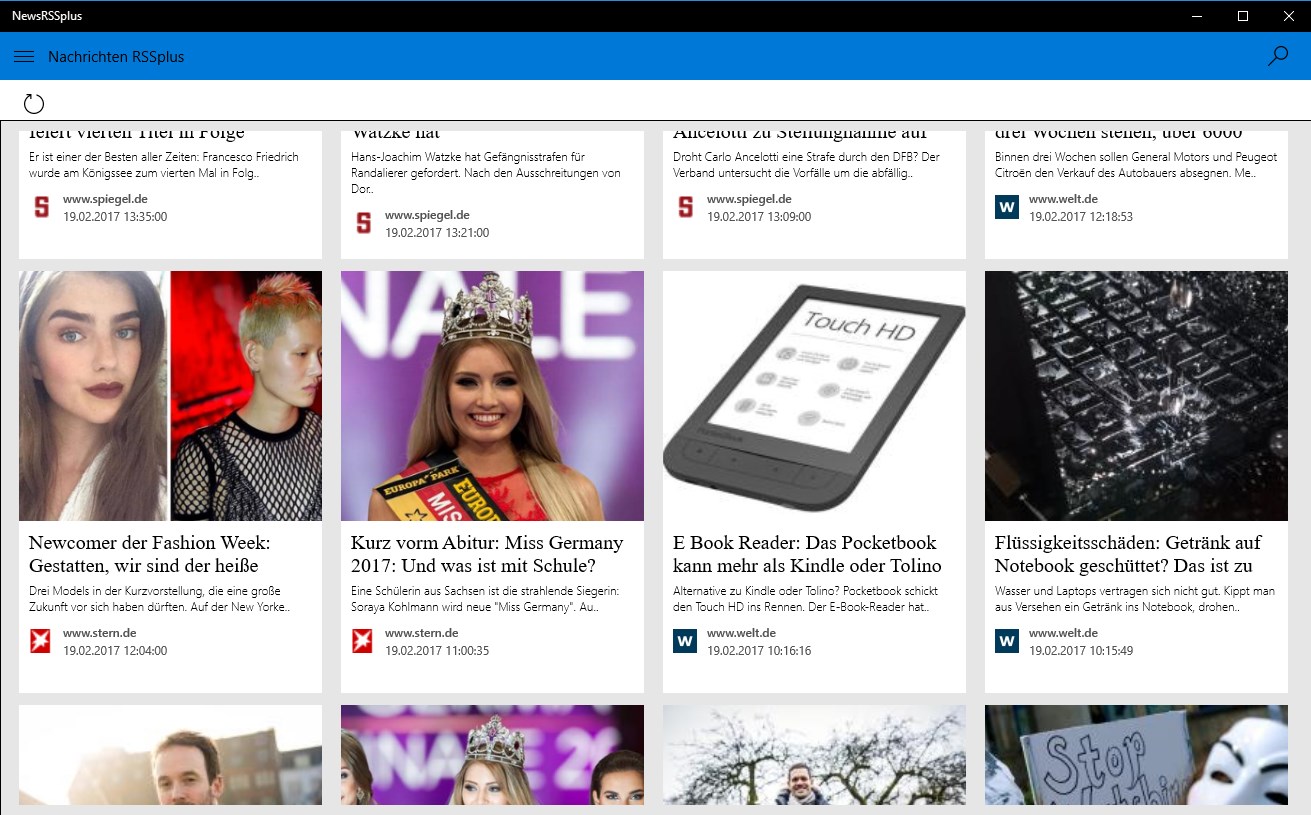Image resolution: width=1311 pixels, height=815 pixels.
Task: Click www.spiegel.de on the Francesco Friedrich article
Action: coord(105,199)
